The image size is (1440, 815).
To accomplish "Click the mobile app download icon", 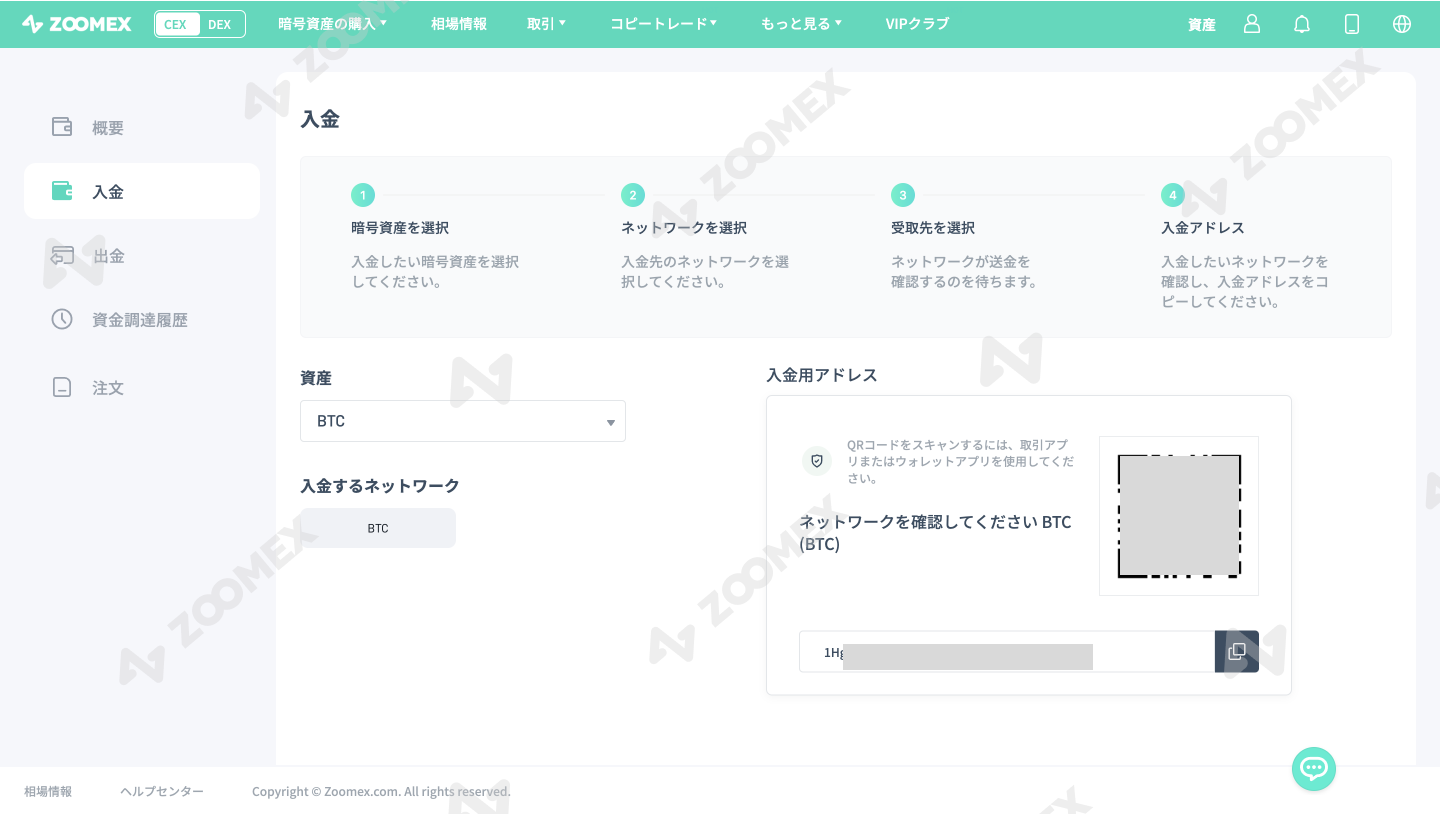I will (x=1351, y=23).
